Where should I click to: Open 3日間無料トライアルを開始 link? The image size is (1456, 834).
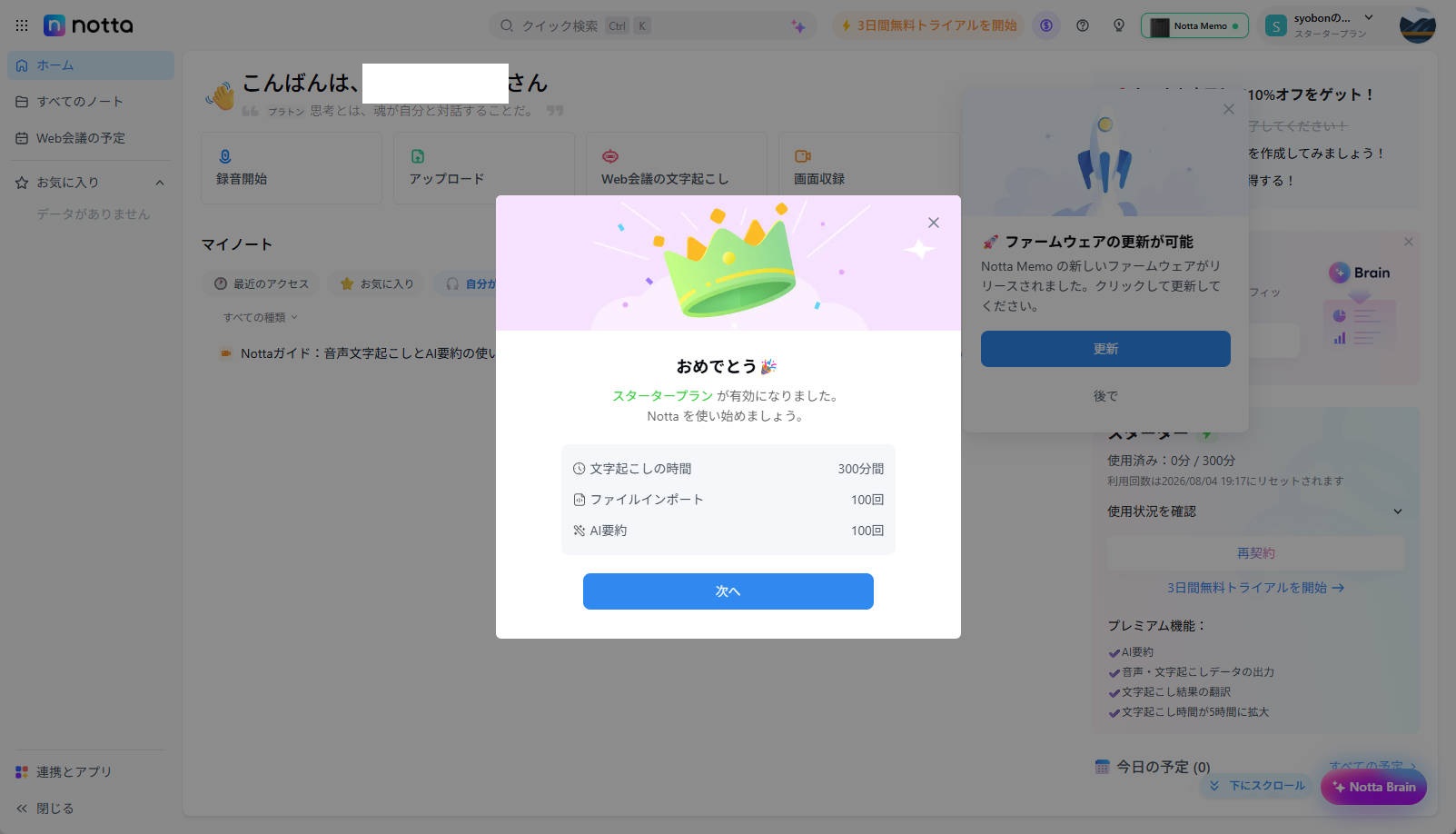tap(1255, 588)
